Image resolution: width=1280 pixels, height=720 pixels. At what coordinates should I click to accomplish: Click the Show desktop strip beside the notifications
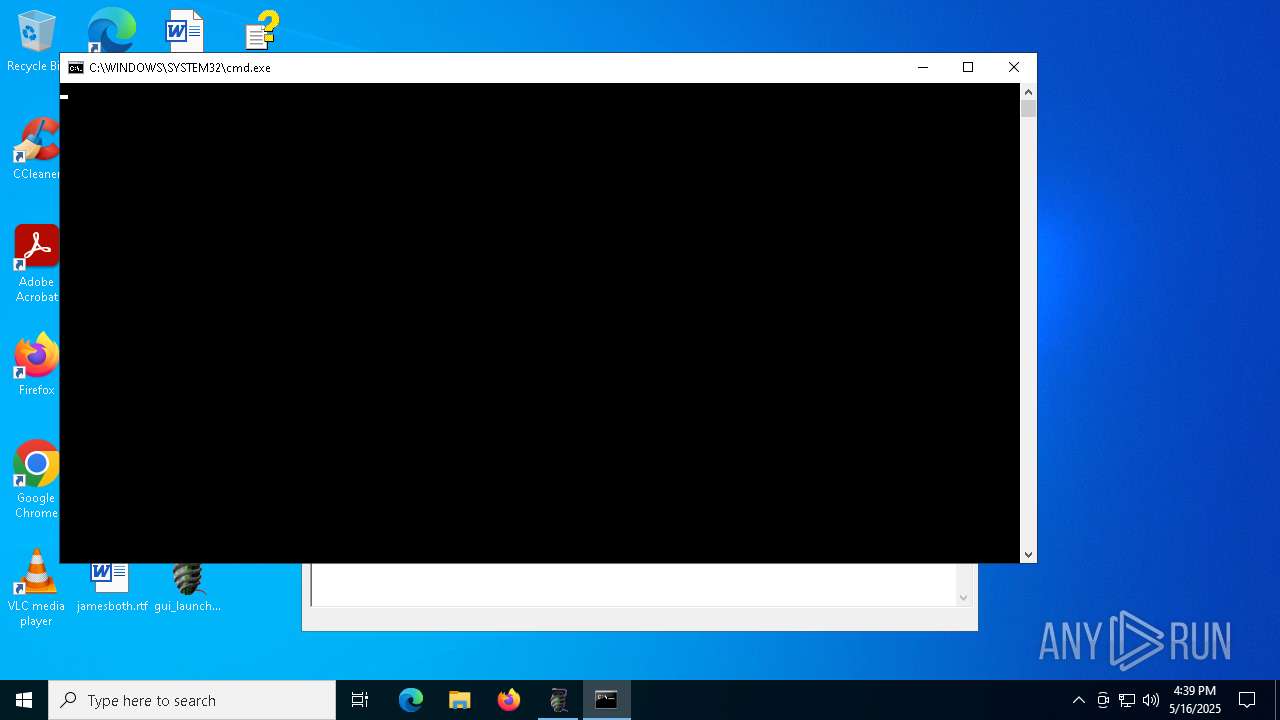(1277, 700)
